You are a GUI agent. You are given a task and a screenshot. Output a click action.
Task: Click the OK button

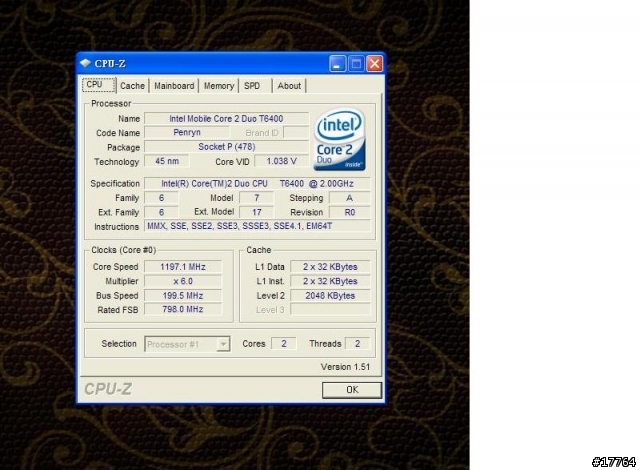coord(352,390)
